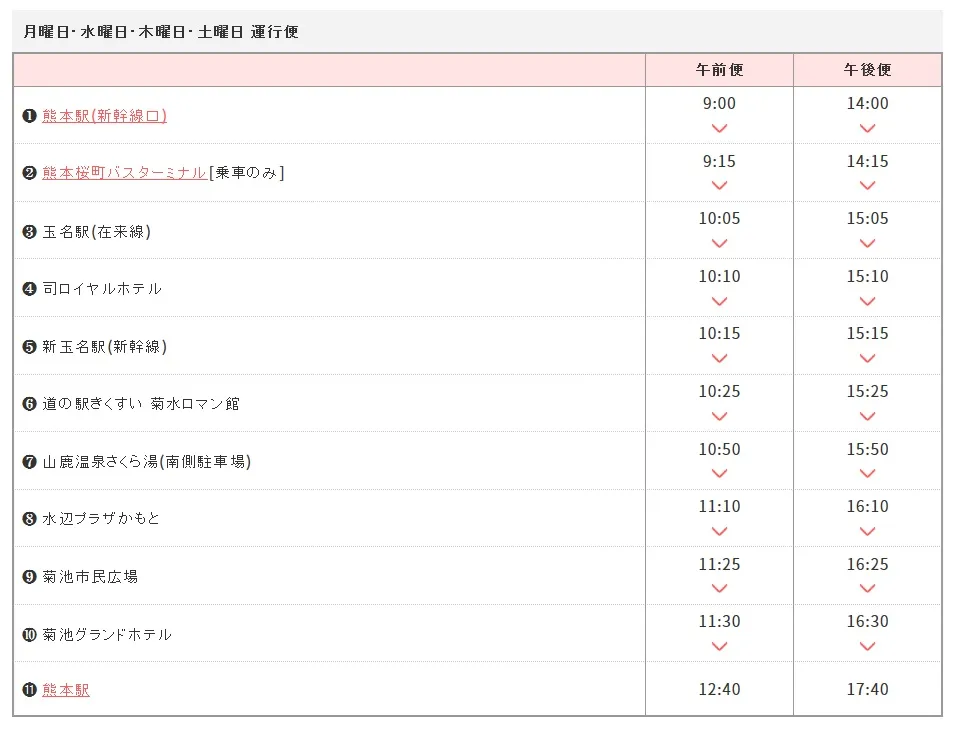Viewport: 956px width, 730px height.
Task: Click the chevron under 14:00 afternoon departure
Action: tap(867, 128)
